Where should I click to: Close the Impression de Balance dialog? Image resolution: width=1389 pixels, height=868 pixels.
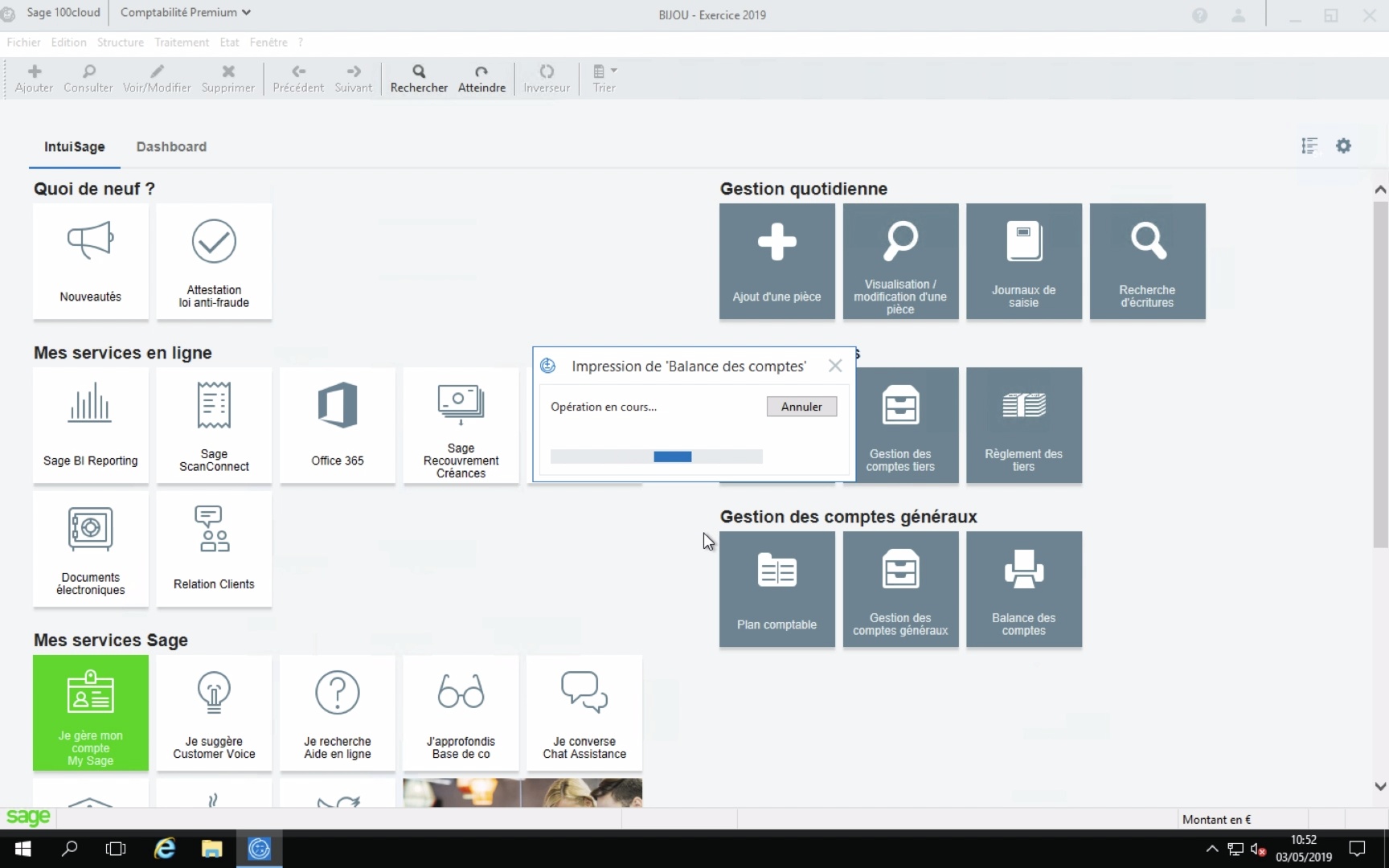[835, 366]
